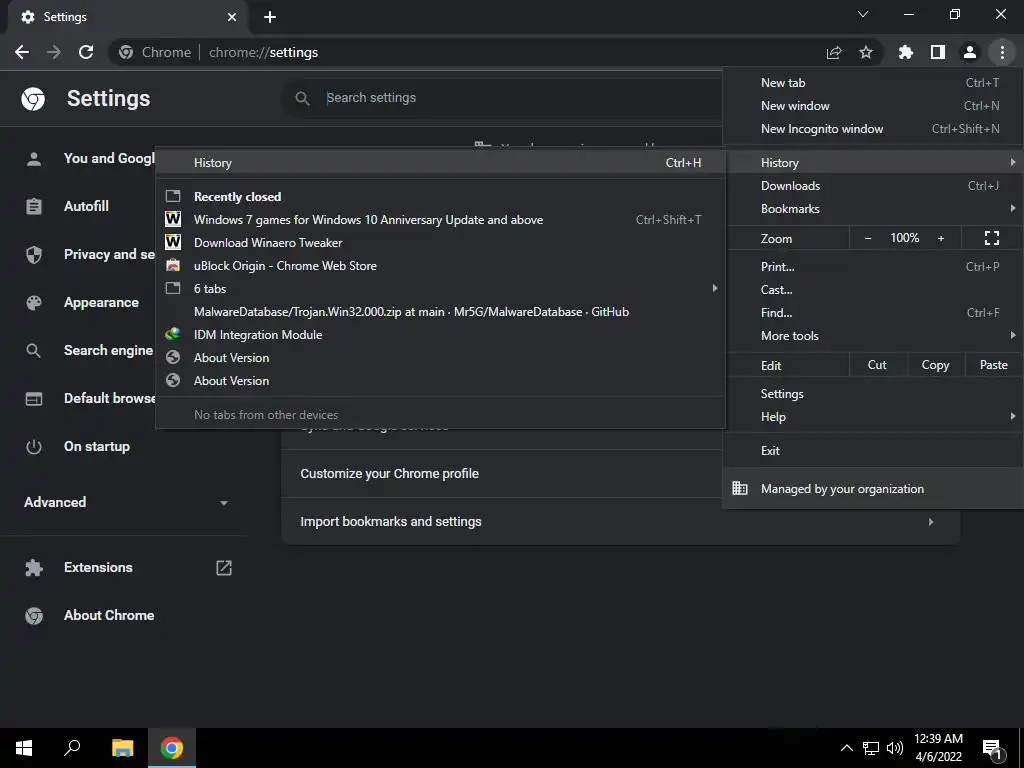1024x768 pixels.
Task: Click the Extensions external-link icon in sidebar
Action: pyautogui.click(x=224, y=568)
